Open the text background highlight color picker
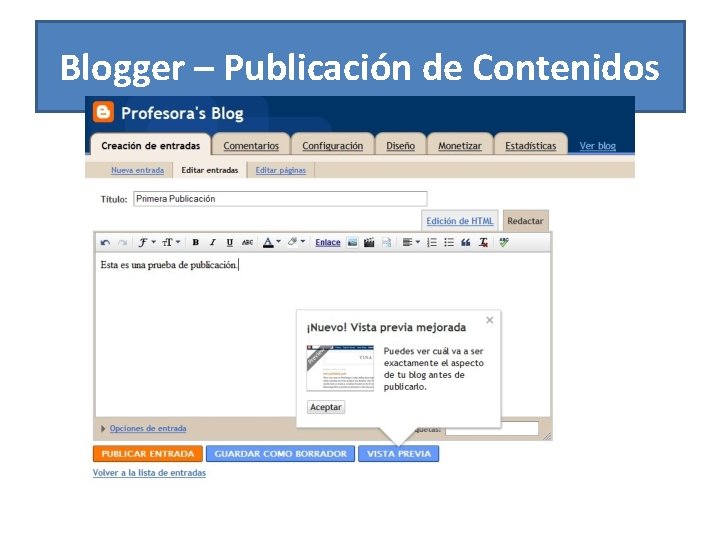 [296, 242]
